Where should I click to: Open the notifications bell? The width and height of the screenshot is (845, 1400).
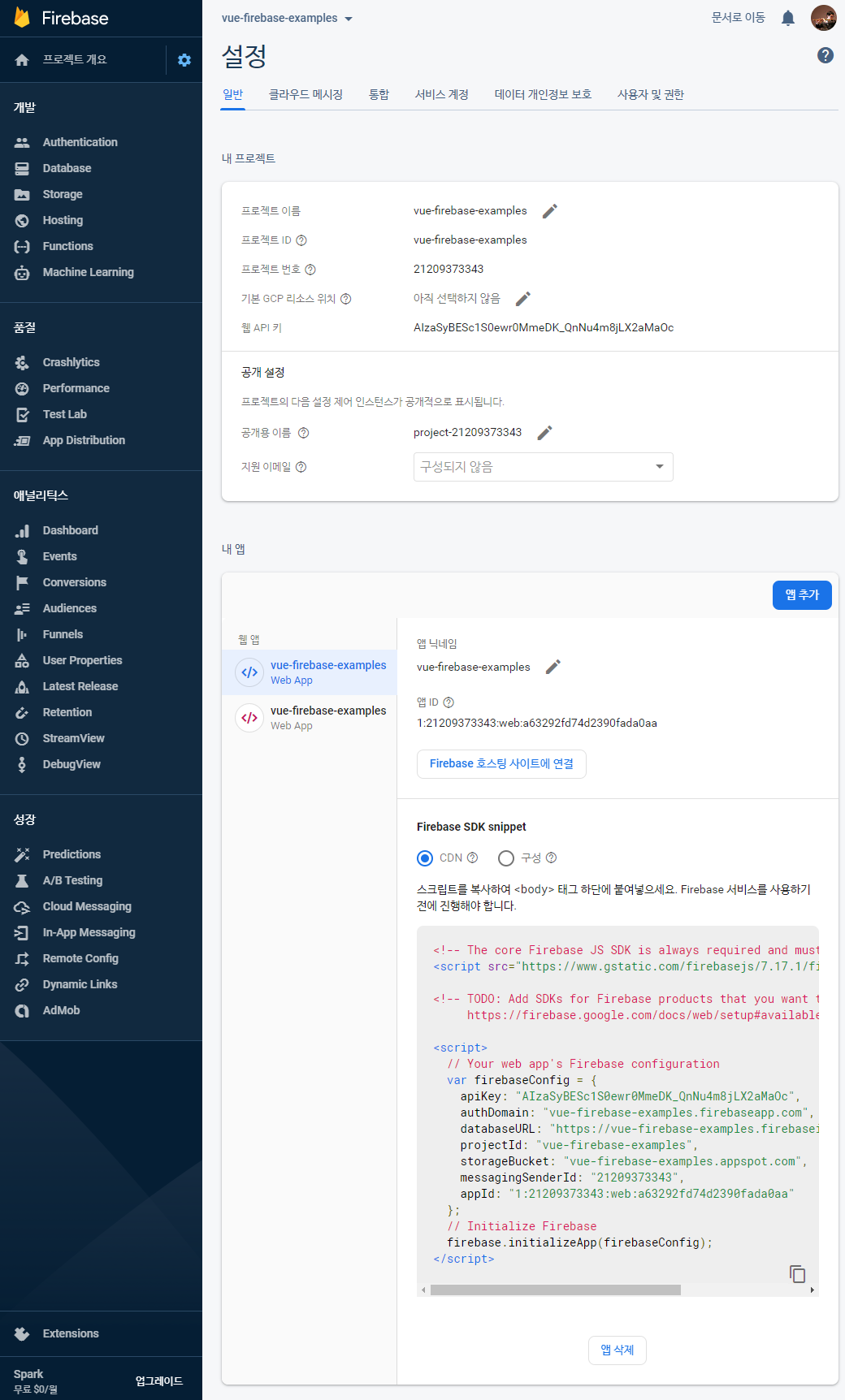point(788,18)
